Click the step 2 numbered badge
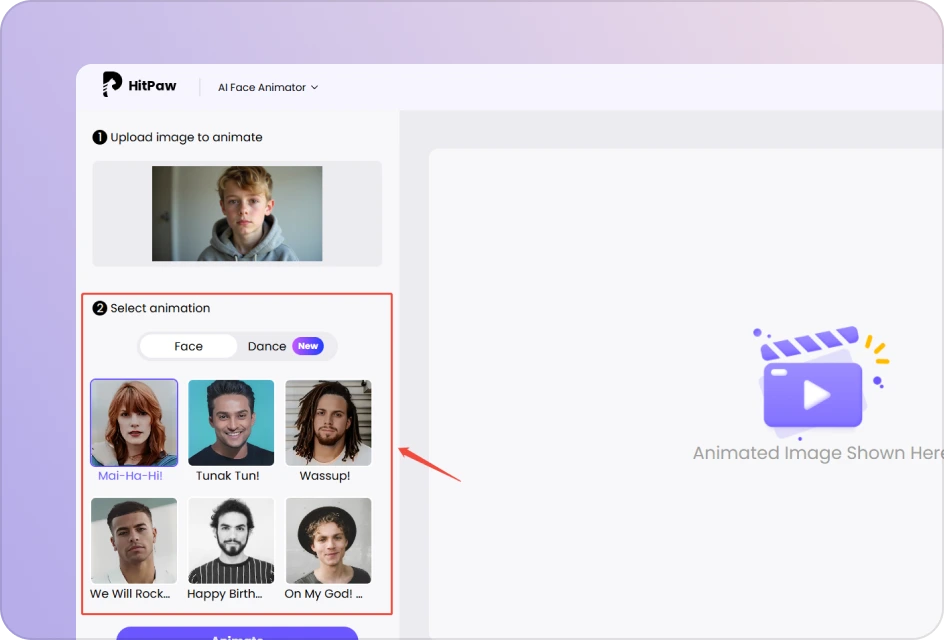The image size is (944, 640). point(99,308)
